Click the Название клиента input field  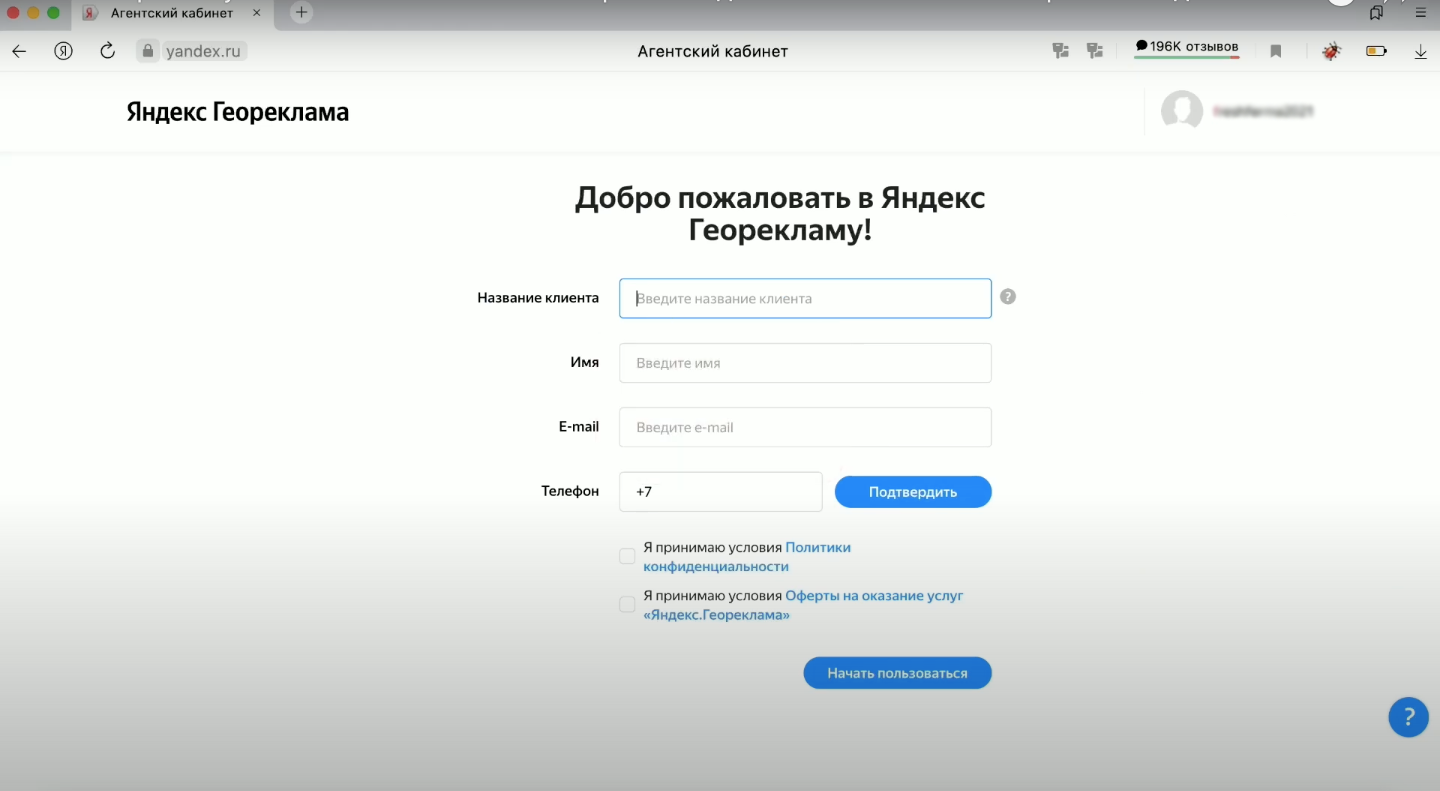click(x=805, y=298)
